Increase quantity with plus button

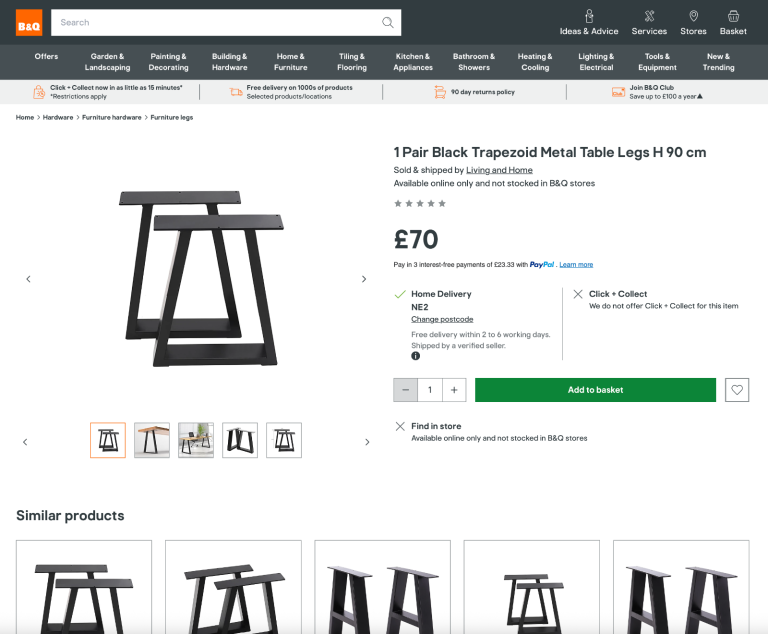tap(455, 390)
